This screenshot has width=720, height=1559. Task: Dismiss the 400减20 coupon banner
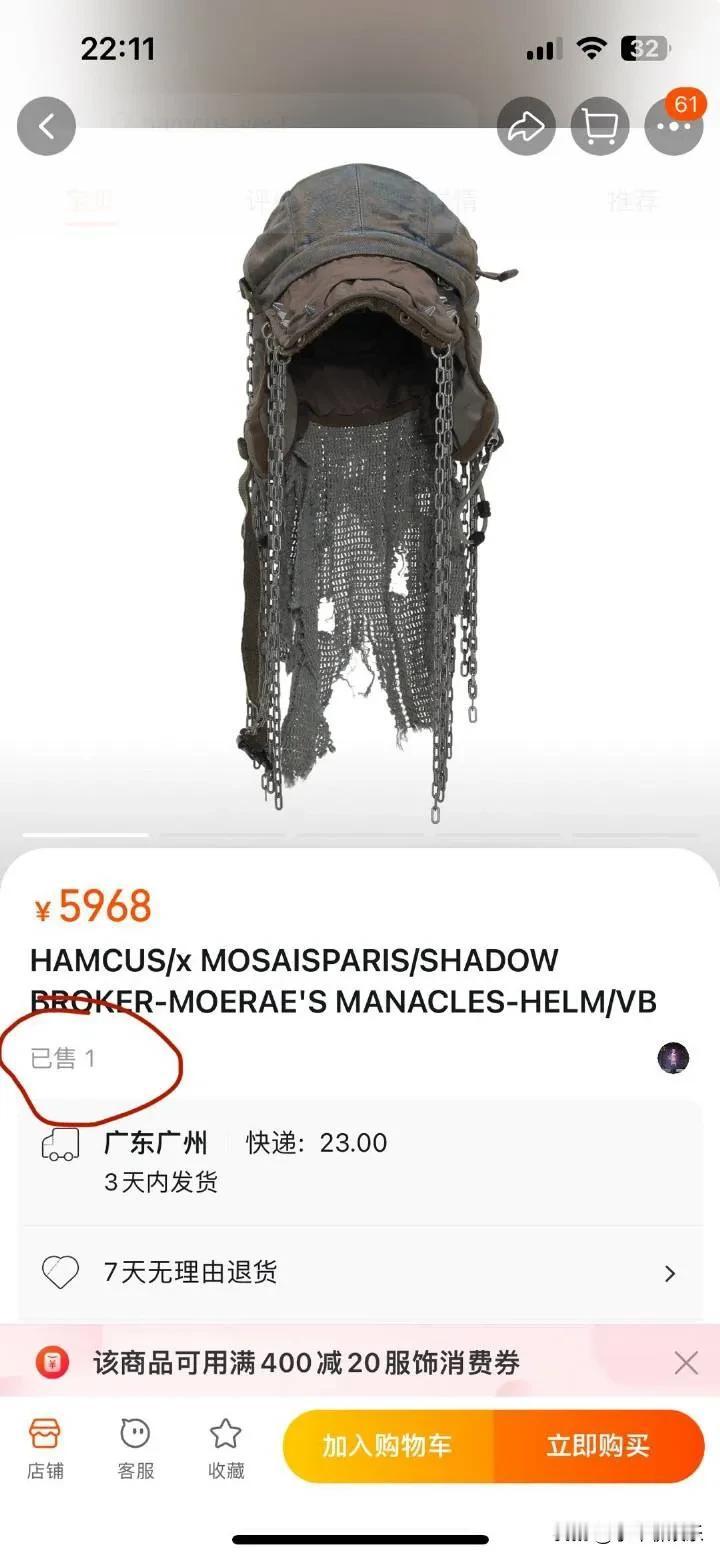(686, 1362)
